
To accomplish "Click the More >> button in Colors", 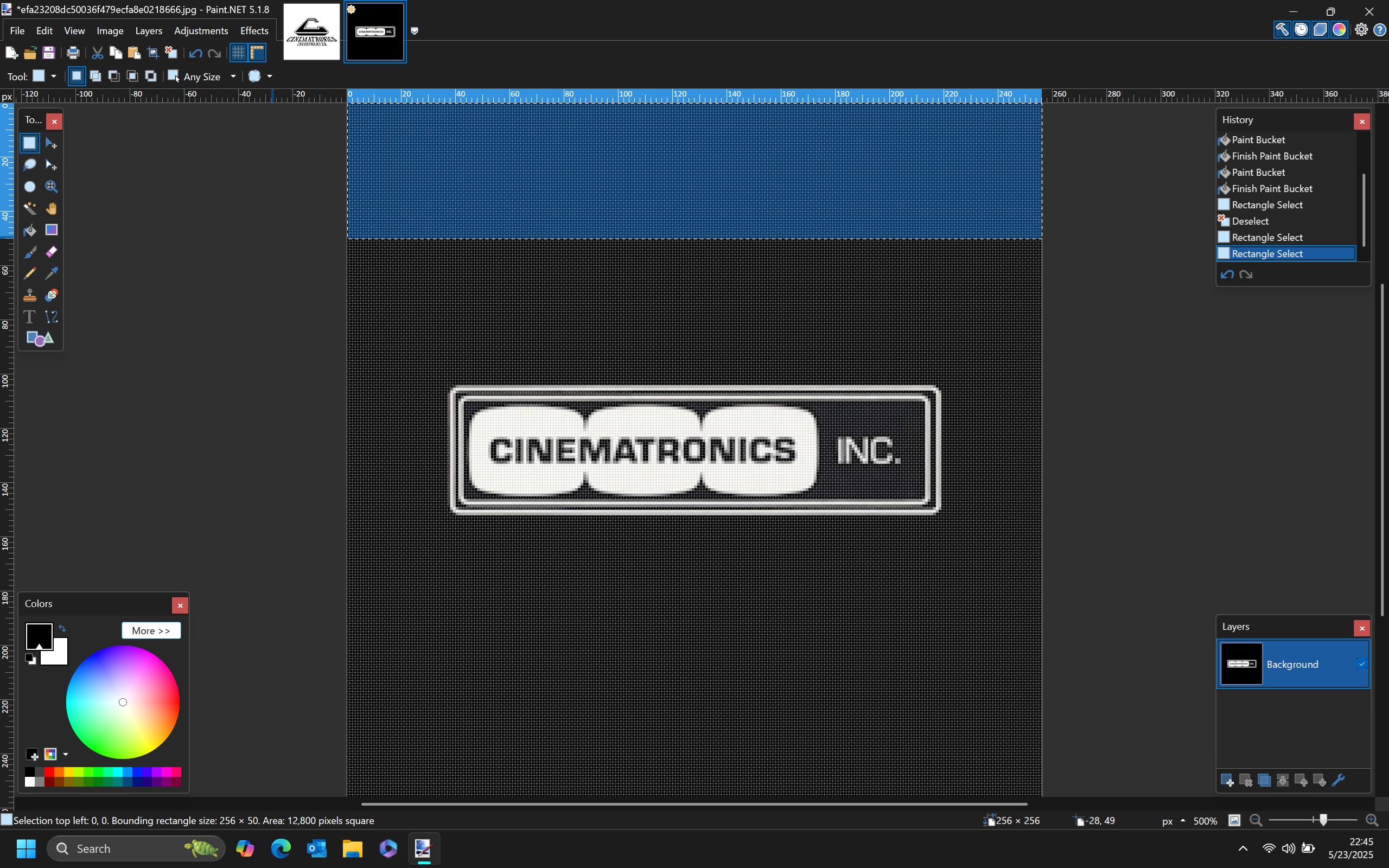I will [x=151, y=630].
